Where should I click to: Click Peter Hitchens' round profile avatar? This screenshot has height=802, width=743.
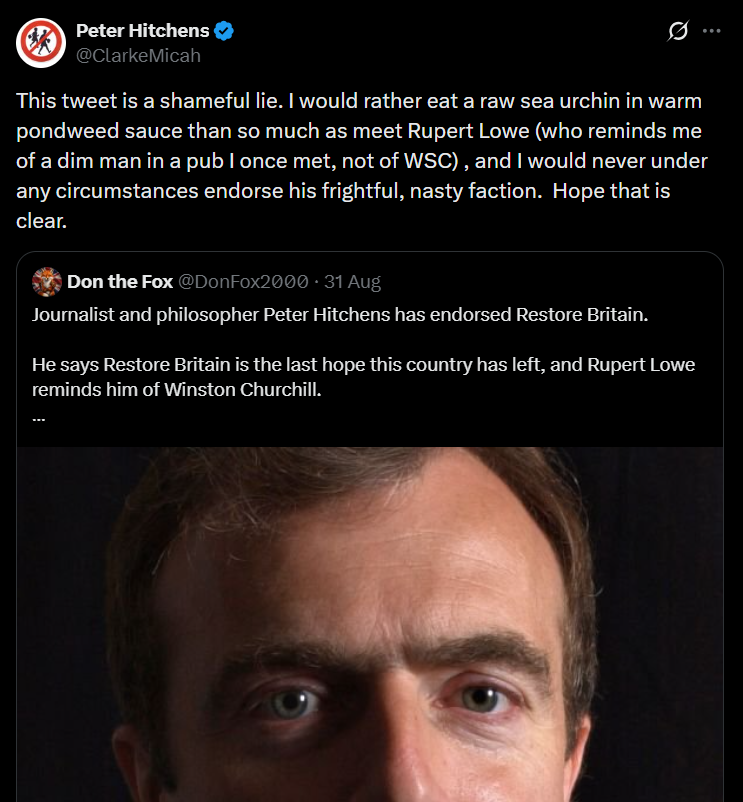[x=41, y=43]
